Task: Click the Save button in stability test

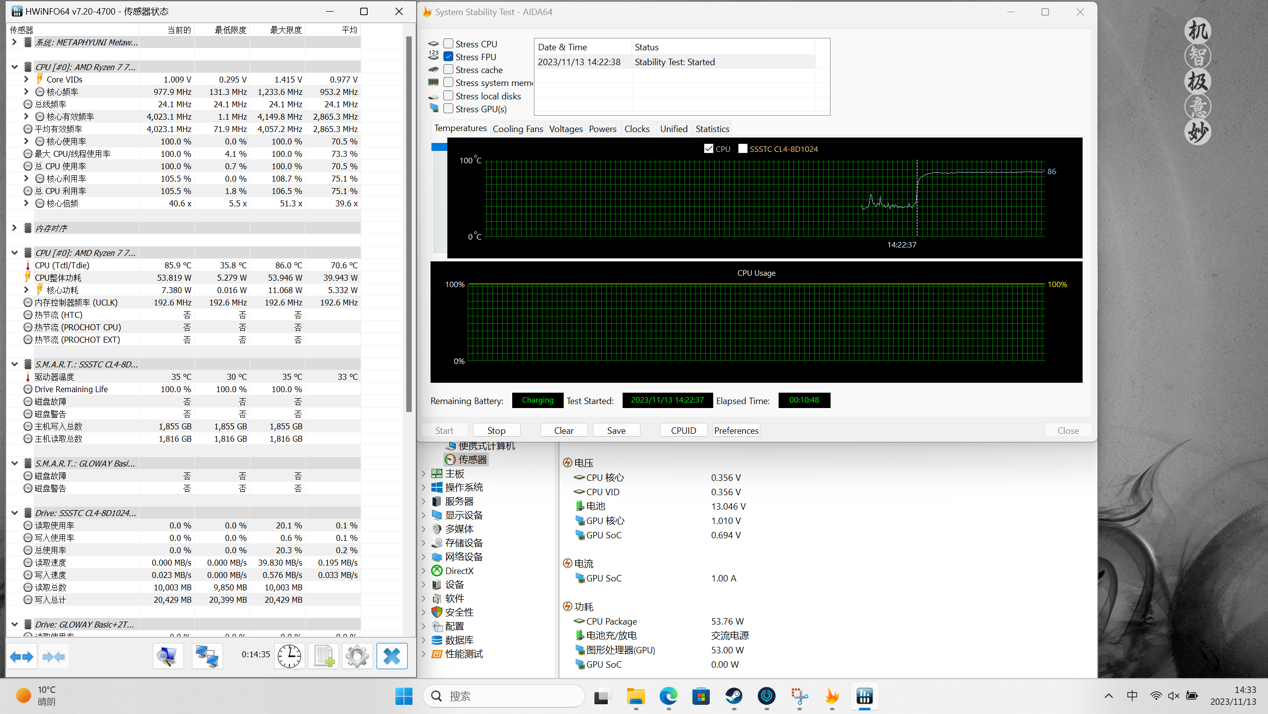Action: tap(616, 431)
